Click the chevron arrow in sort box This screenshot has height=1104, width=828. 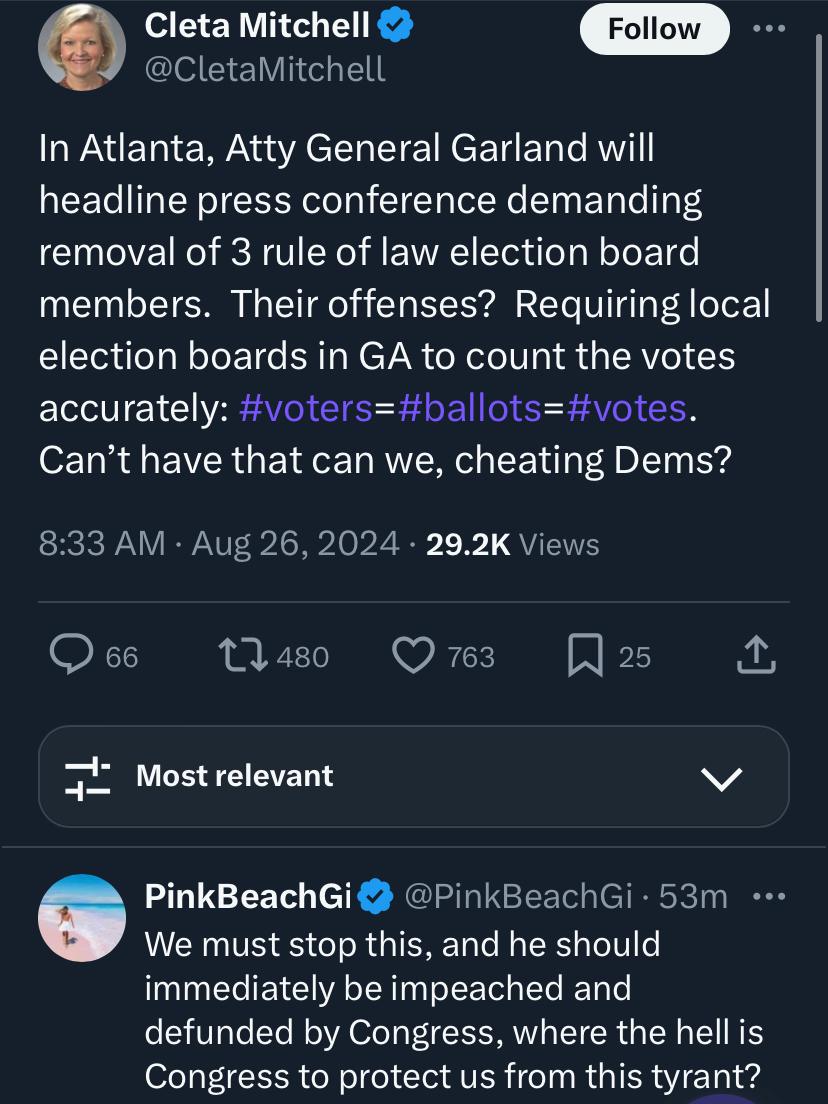[x=722, y=779]
